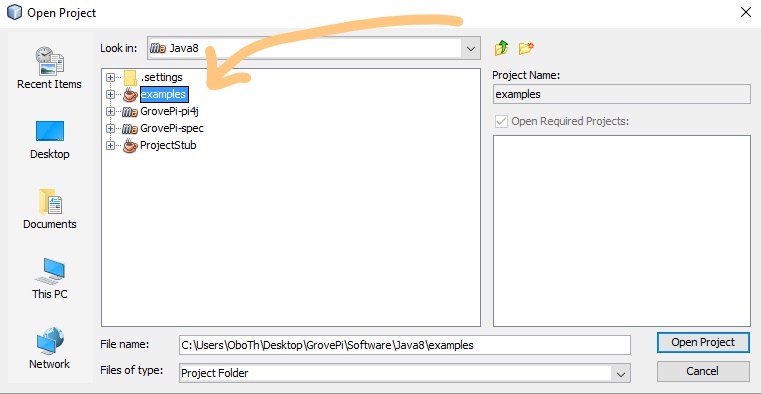Select the GrovePi-spec project entry

tap(171, 129)
